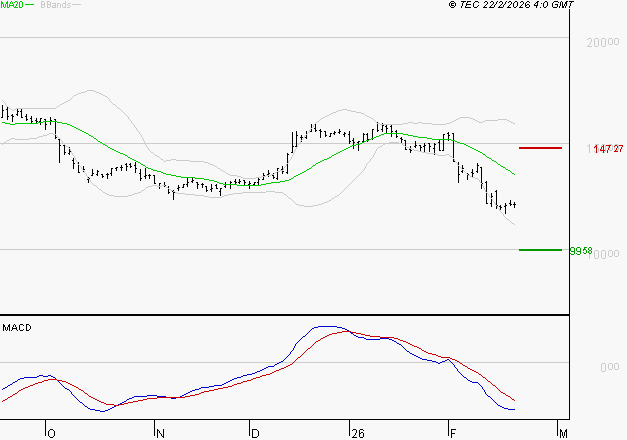Select the F month axis marker
This screenshot has height=440, width=627.
pyautogui.click(x=453, y=434)
